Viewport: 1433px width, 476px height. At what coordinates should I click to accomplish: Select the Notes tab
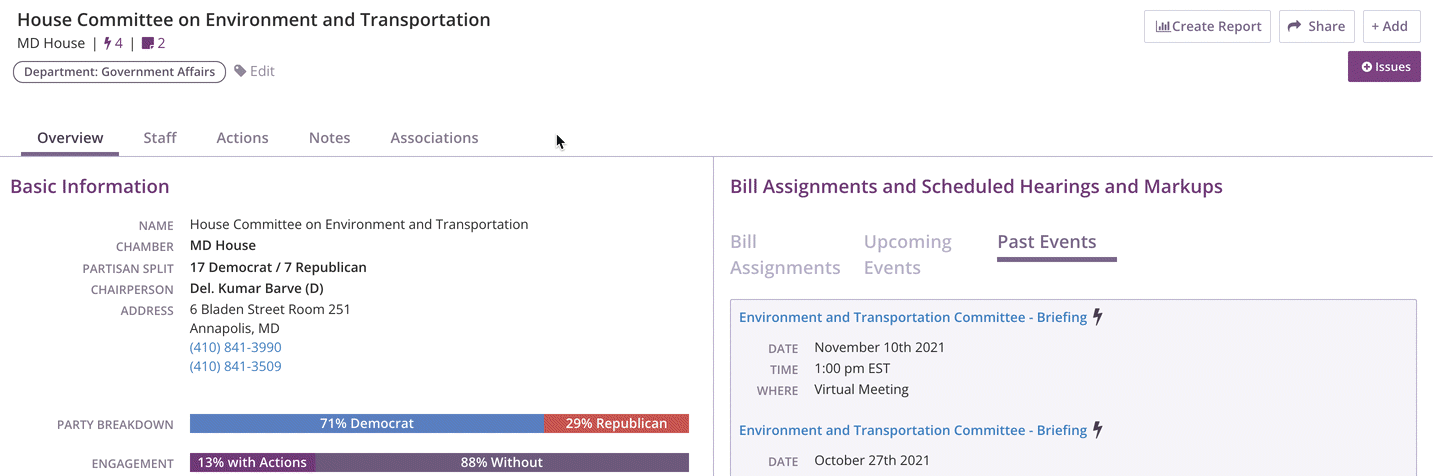click(x=329, y=138)
